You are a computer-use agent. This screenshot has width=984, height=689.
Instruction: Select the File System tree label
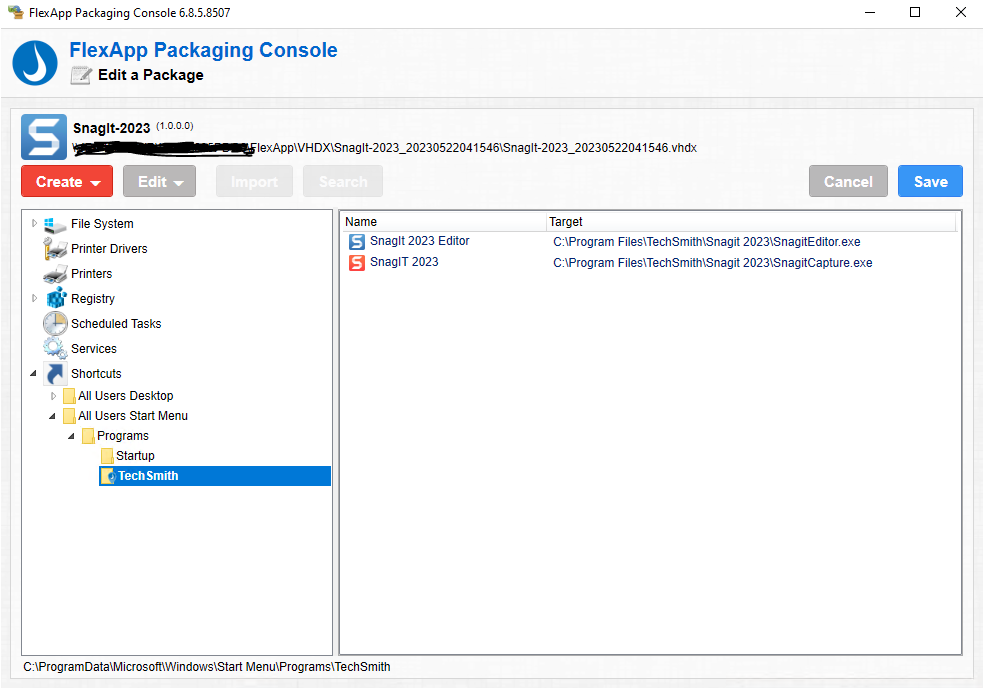tap(102, 224)
